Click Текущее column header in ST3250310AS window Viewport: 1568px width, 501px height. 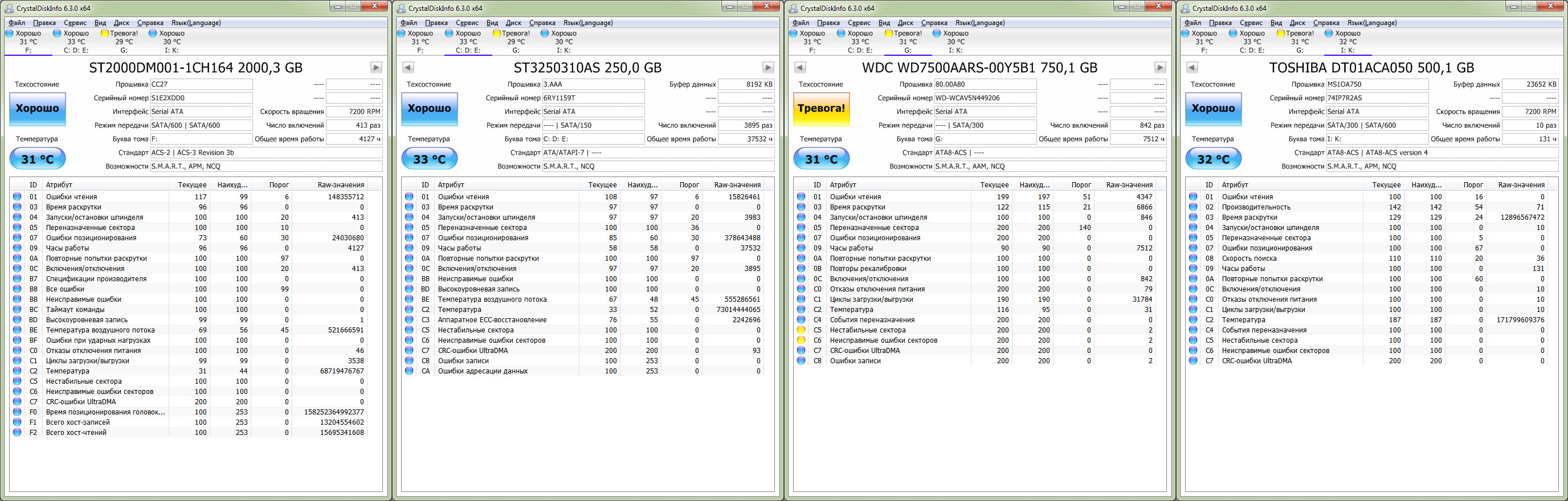click(599, 185)
